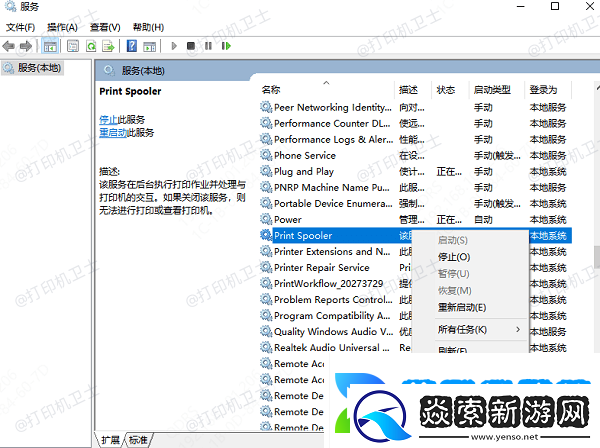Click the Services app icon in title bar
The width and height of the screenshot is (600, 448).
pos(11,6)
